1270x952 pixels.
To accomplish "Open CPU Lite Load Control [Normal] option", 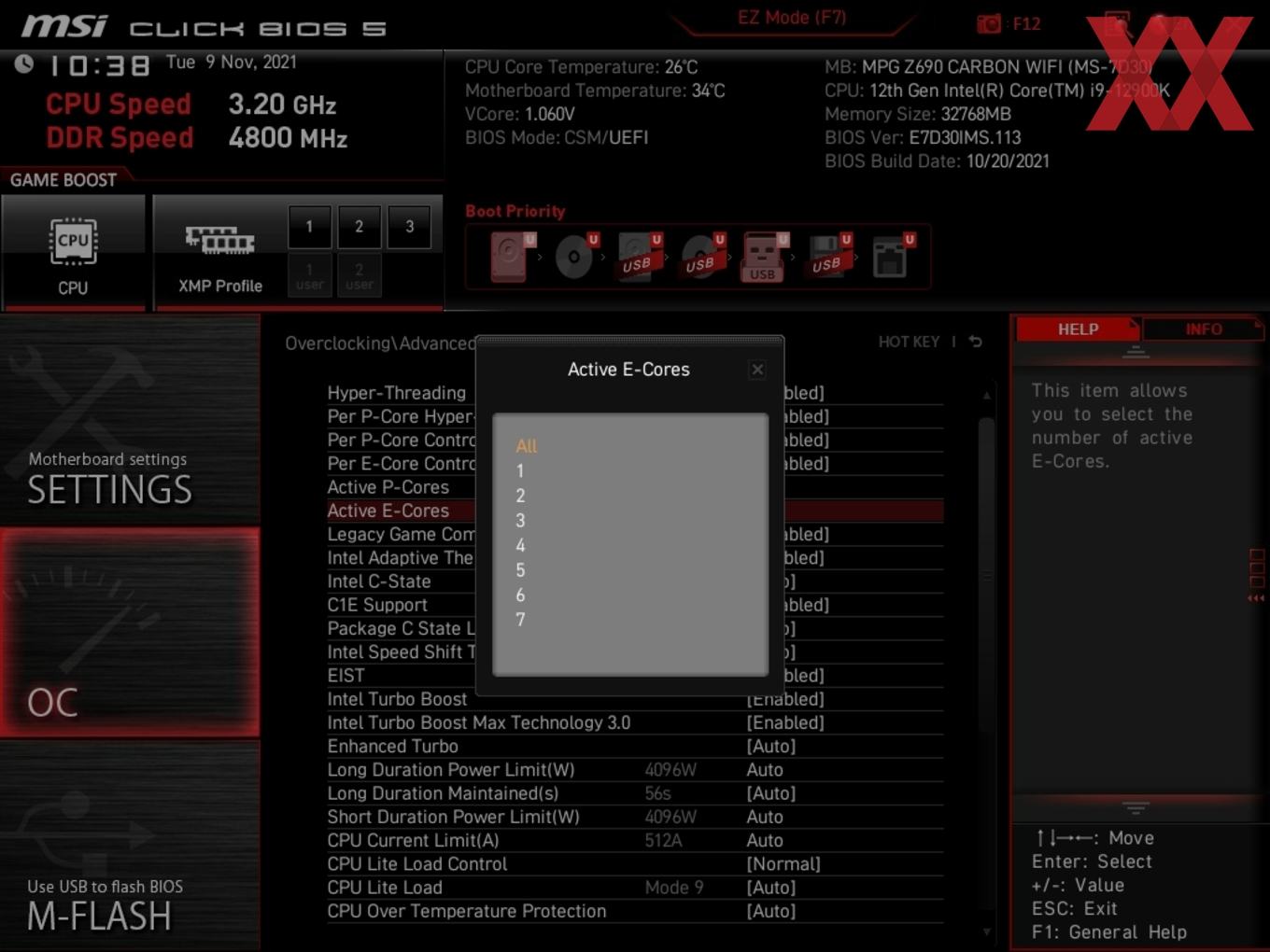I will point(783,864).
